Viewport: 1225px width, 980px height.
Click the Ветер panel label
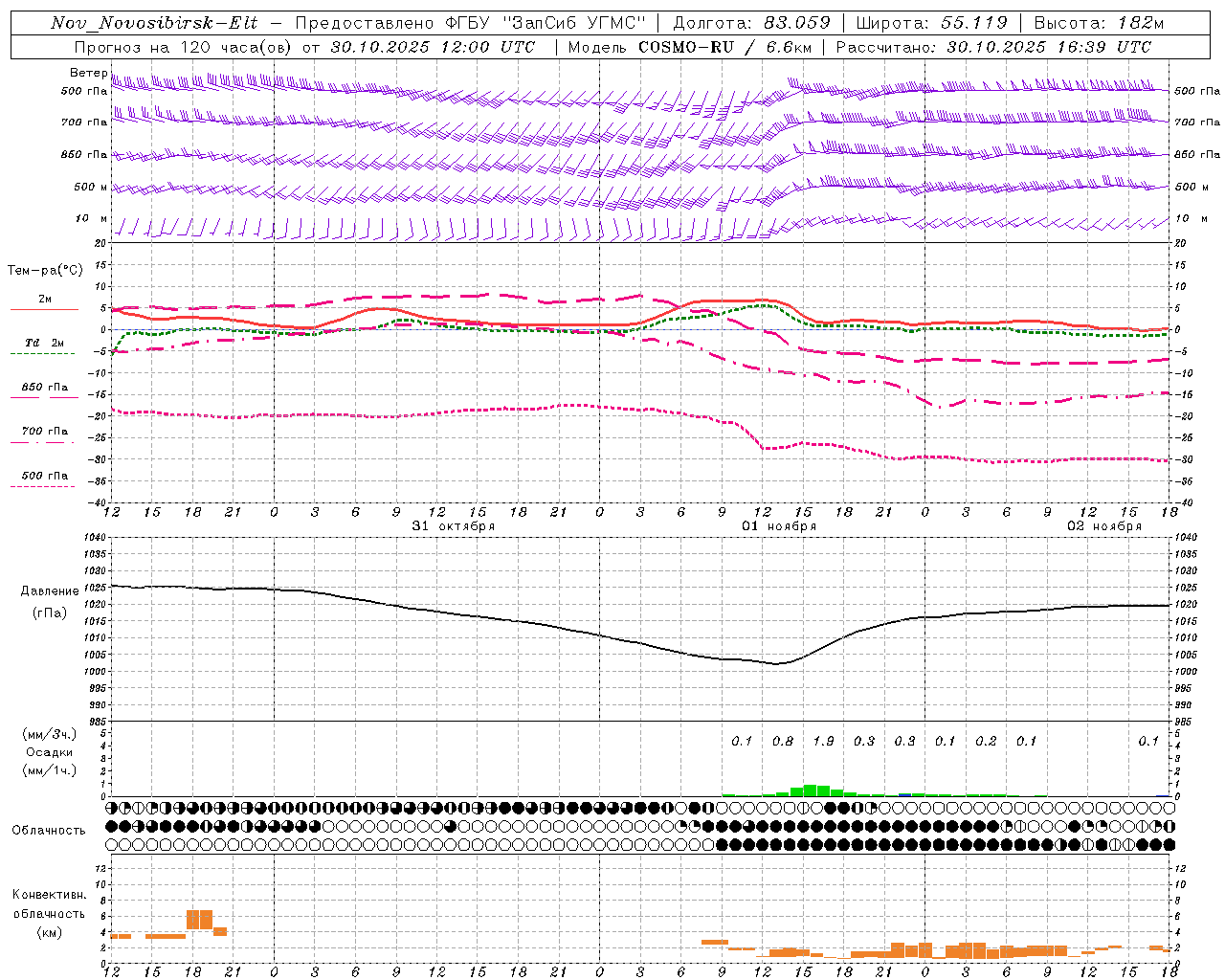coord(88,73)
